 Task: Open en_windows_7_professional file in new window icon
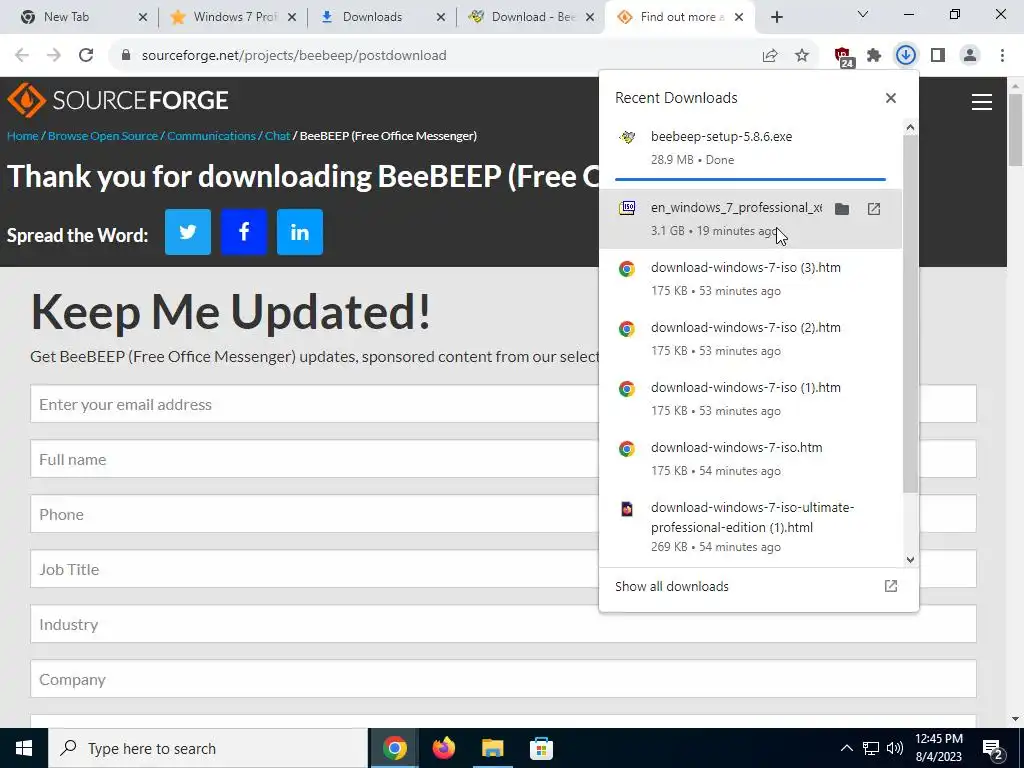coord(874,209)
